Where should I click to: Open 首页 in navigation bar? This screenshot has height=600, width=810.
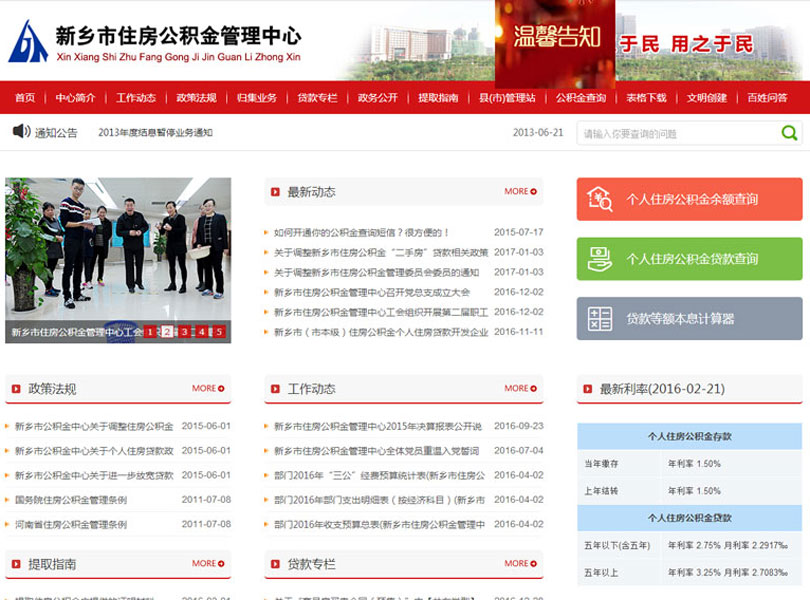[25, 98]
